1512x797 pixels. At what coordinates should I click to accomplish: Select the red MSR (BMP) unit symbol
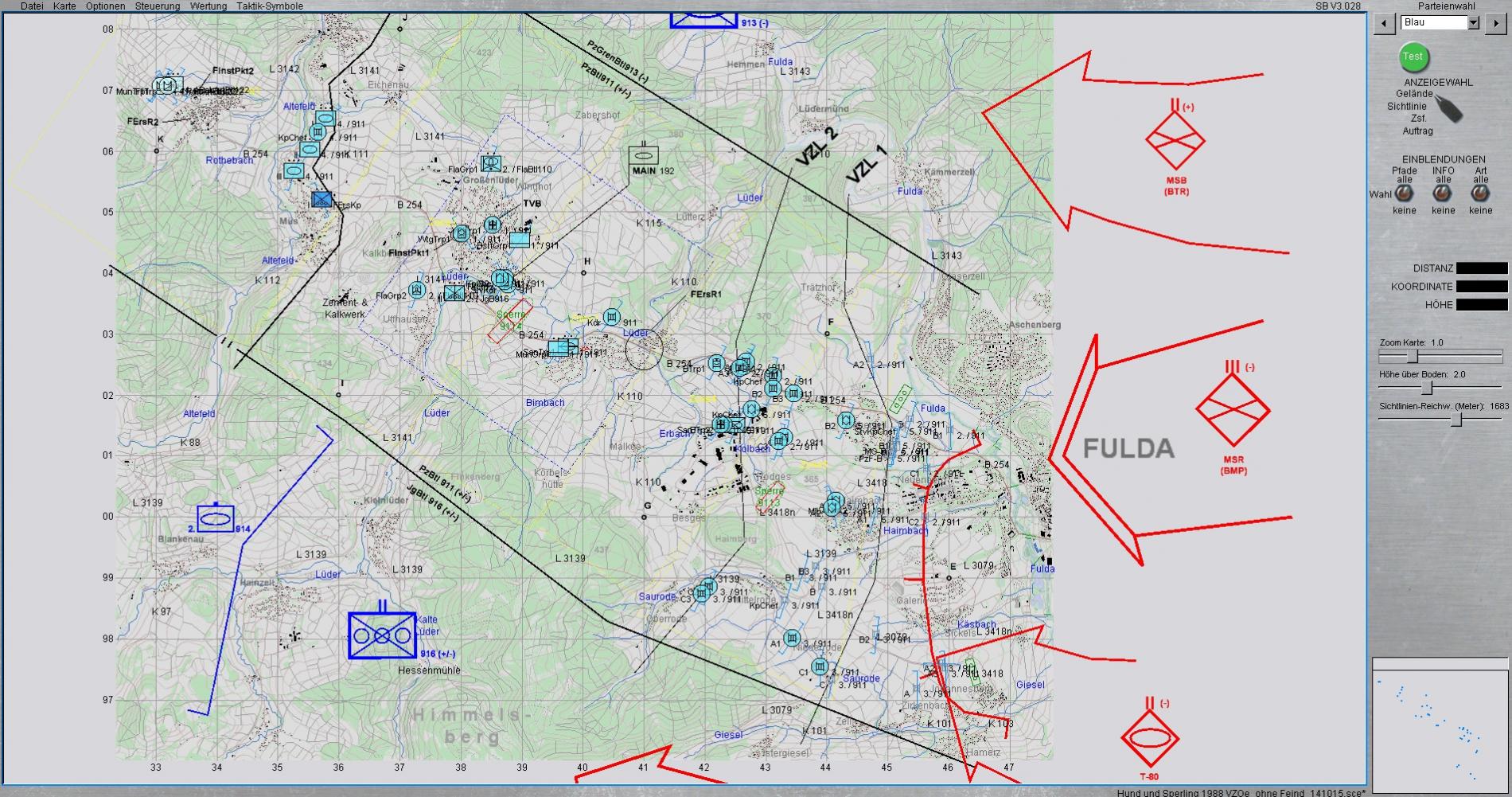[x=1233, y=410]
